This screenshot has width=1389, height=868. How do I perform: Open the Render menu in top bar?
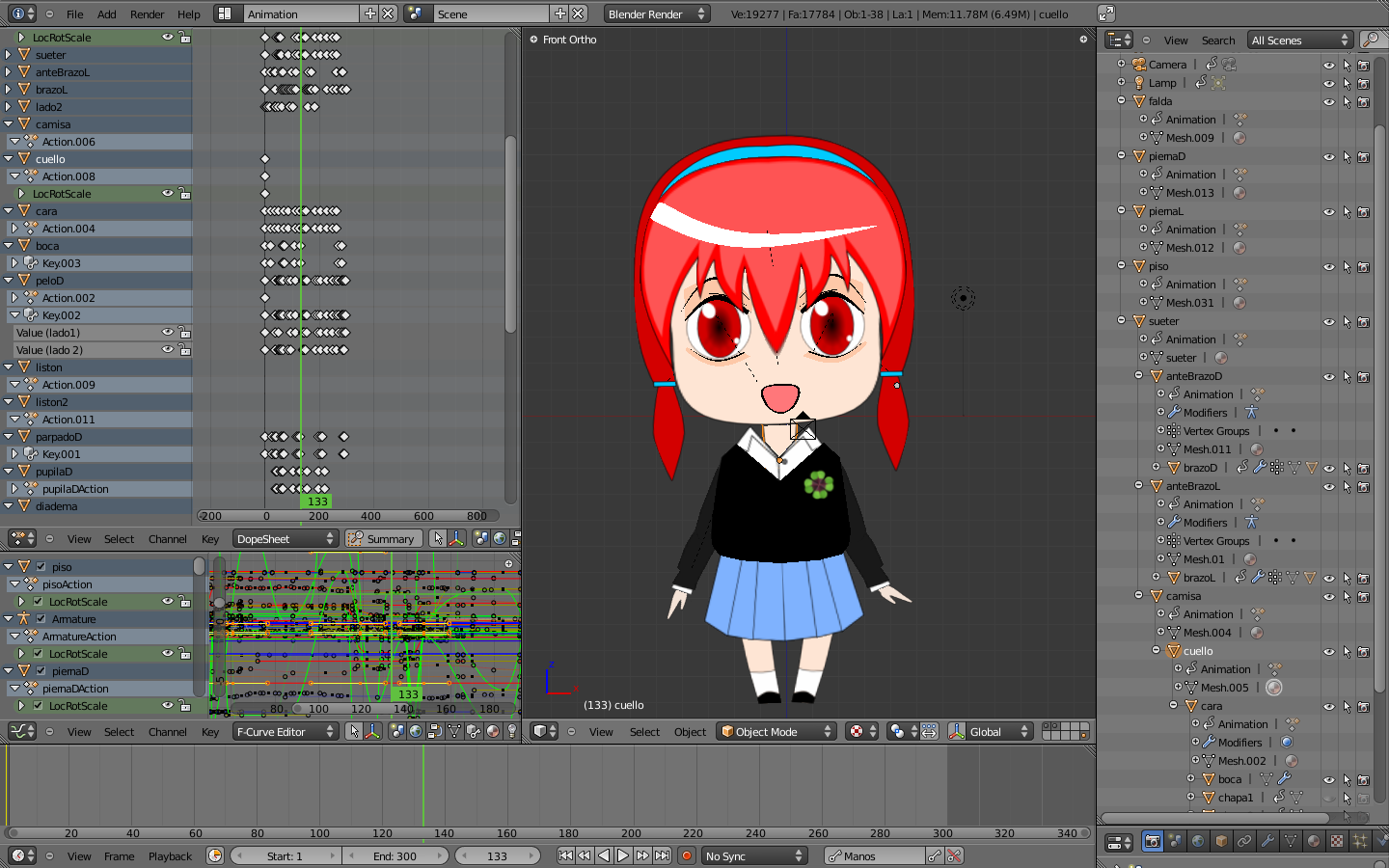(x=147, y=14)
